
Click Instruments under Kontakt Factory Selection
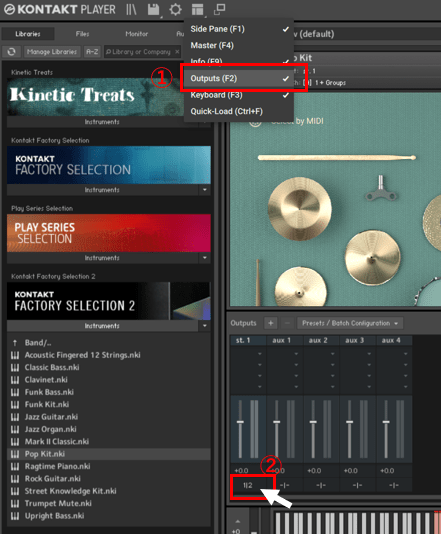coord(102,190)
